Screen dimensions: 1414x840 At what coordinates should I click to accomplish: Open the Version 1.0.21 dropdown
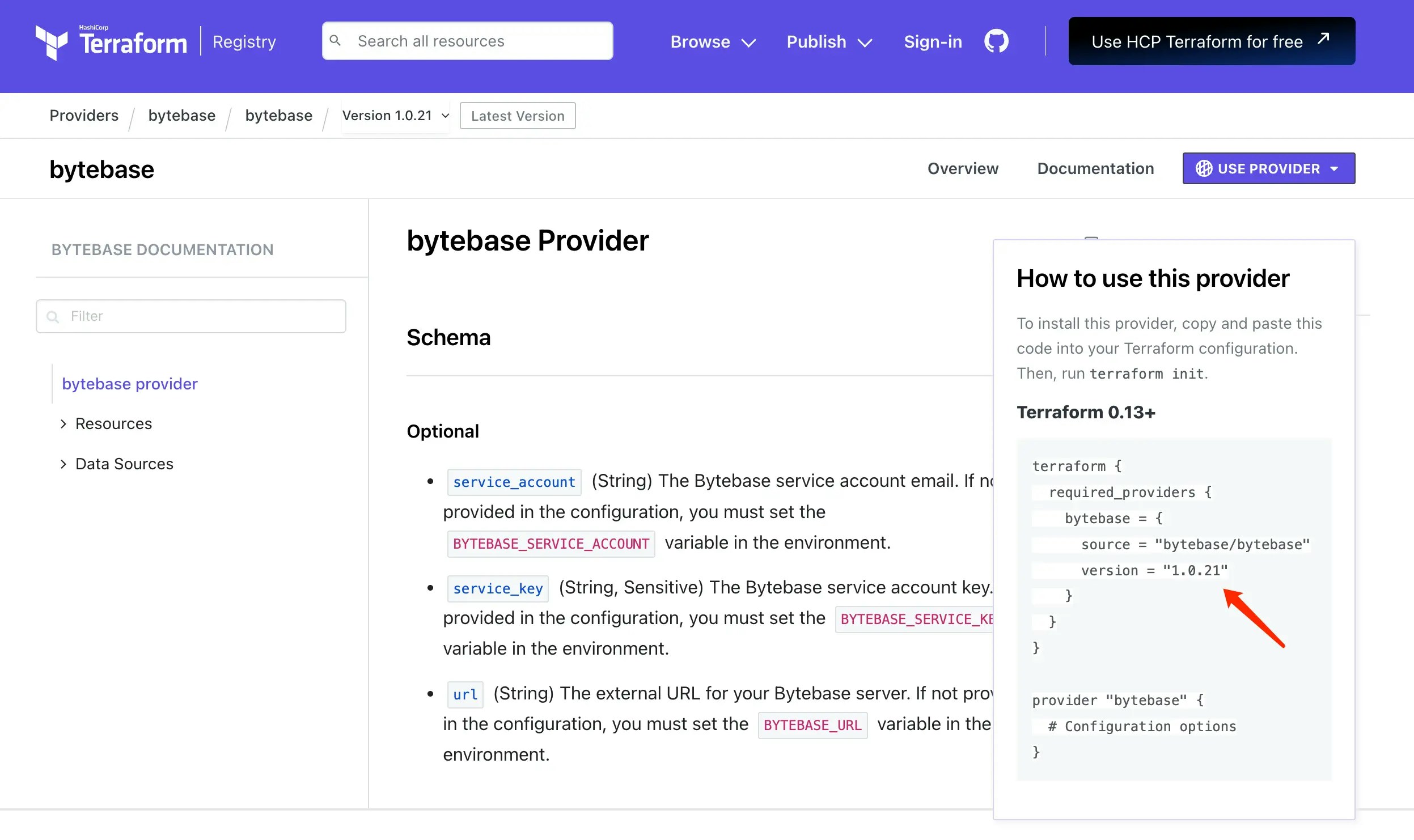click(x=395, y=116)
